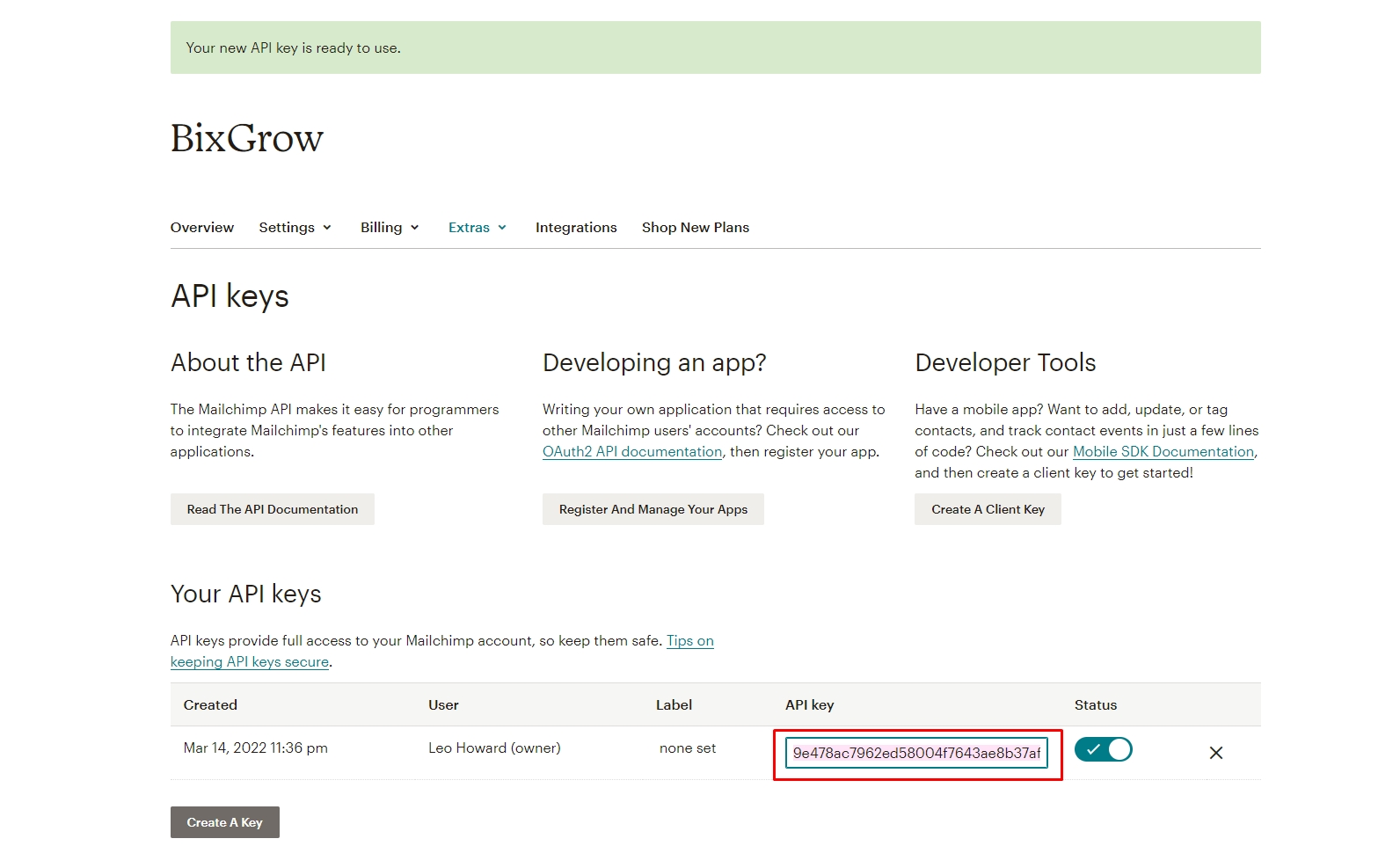Select the API key text field
1400x846 pixels.
pyautogui.click(x=916, y=753)
